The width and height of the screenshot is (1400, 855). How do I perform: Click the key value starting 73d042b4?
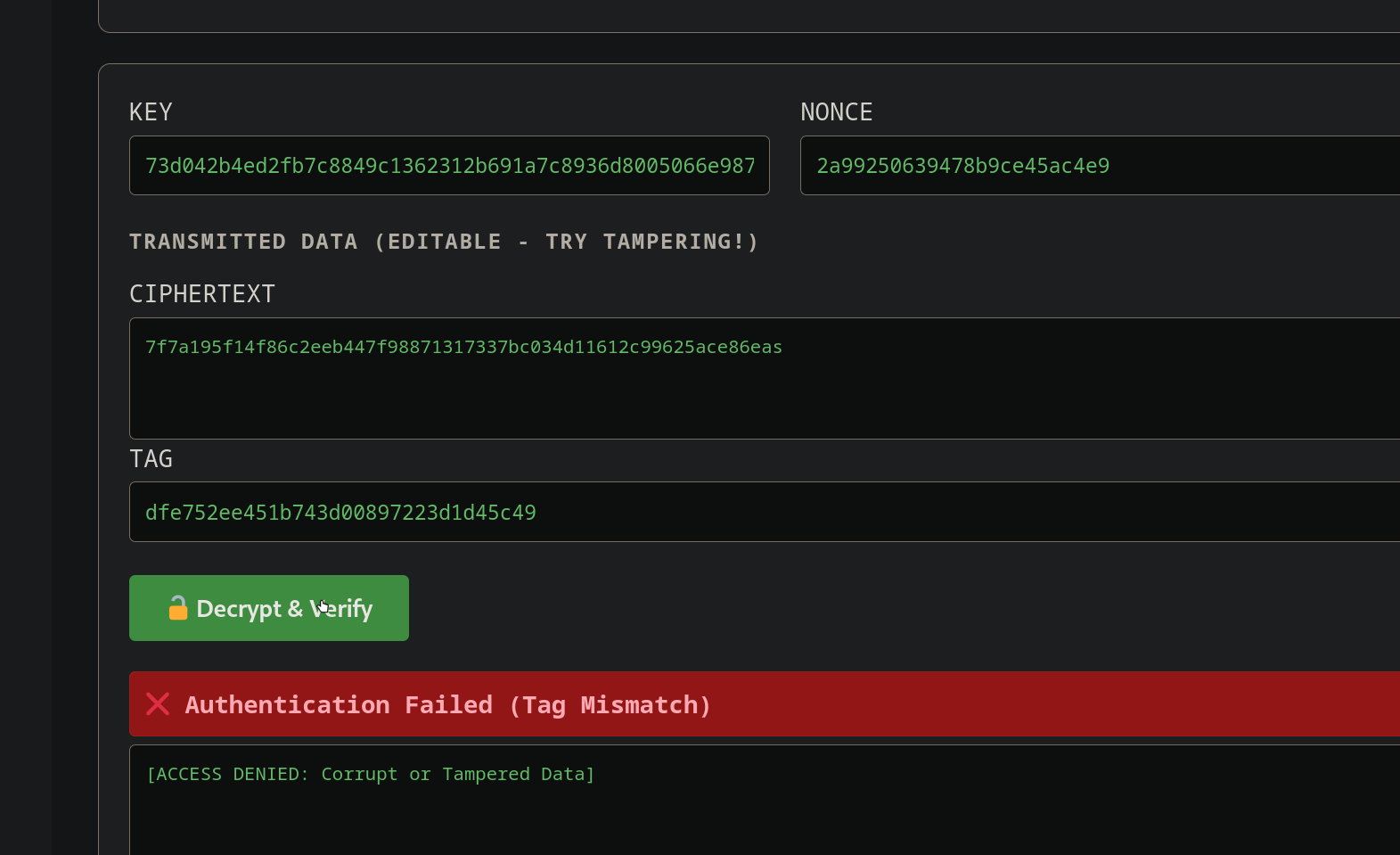[x=449, y=166]
